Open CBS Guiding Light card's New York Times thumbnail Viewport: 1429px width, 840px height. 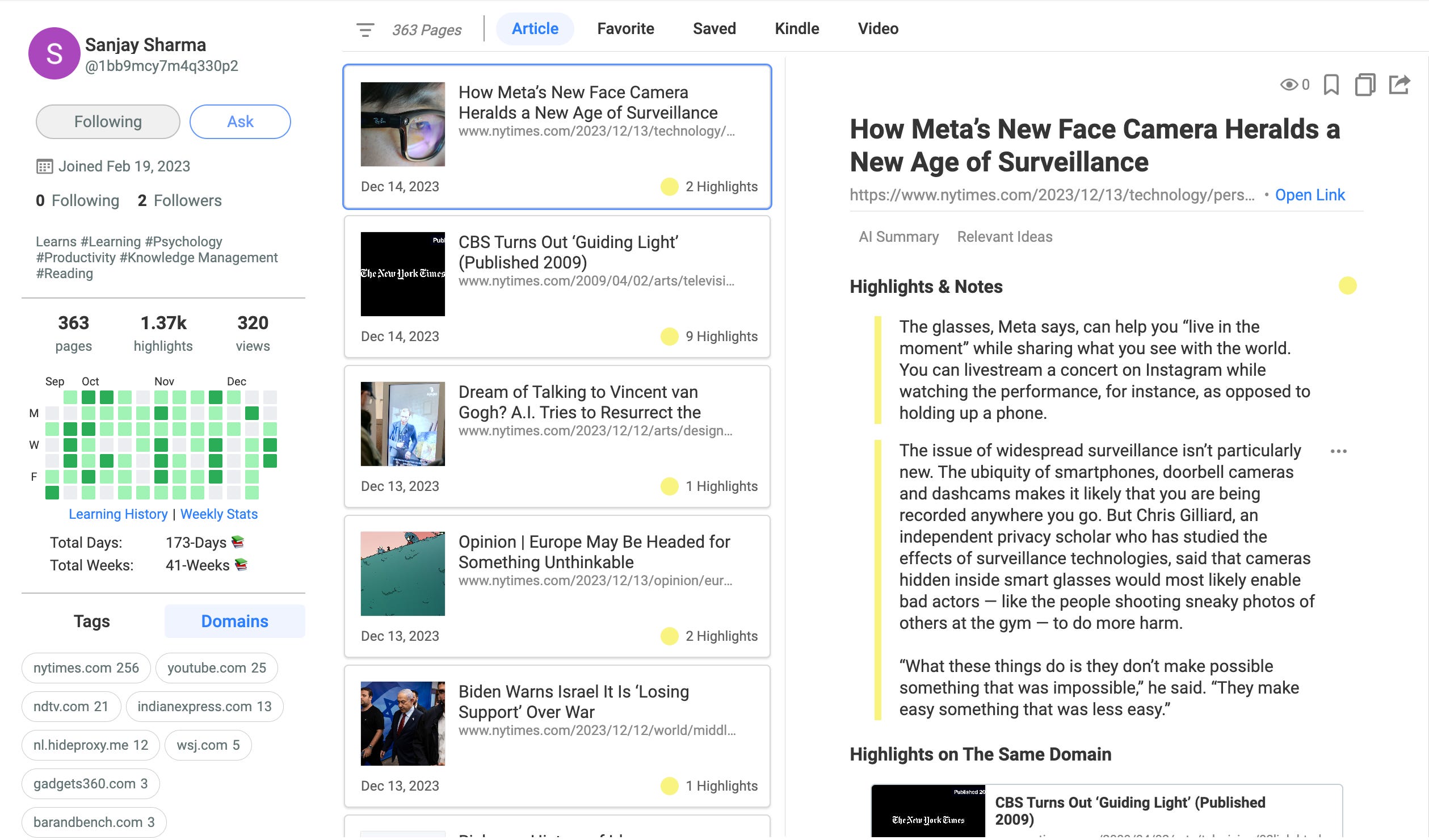pyautogui.click(x=403, y=274)
